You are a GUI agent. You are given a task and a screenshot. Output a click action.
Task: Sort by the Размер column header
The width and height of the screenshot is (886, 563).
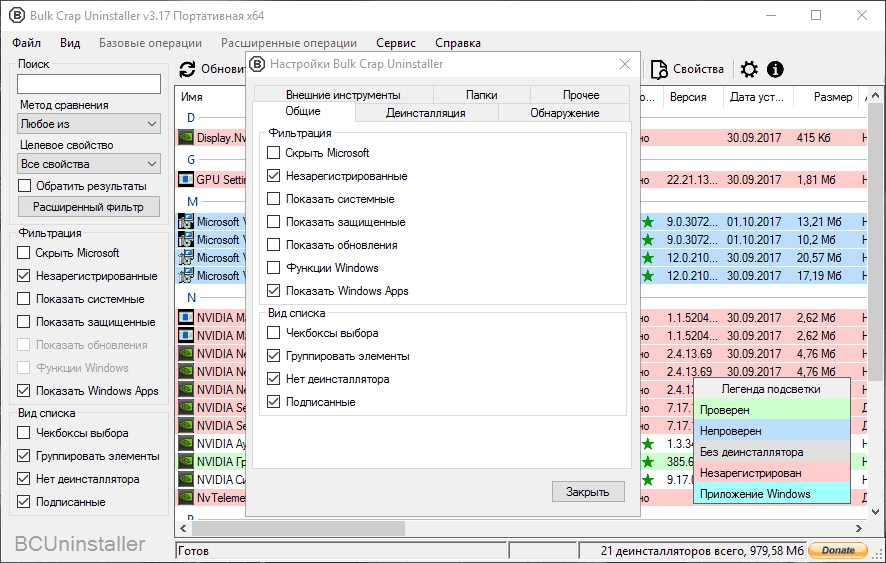826,97
